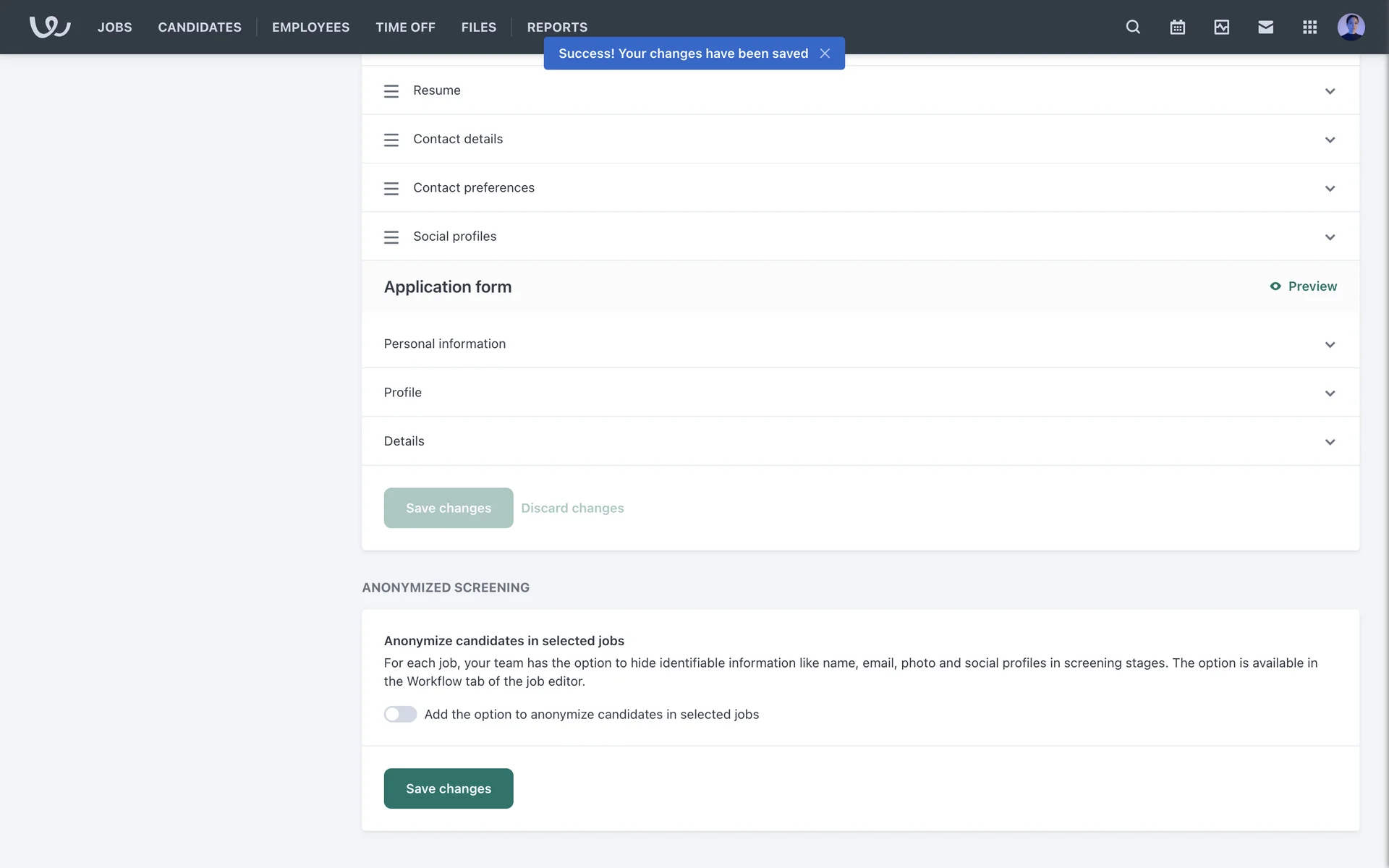This screenshot has width=1389, height=868.
Task: Open the Time Off menu item
Action: click(x=405, y=27)
